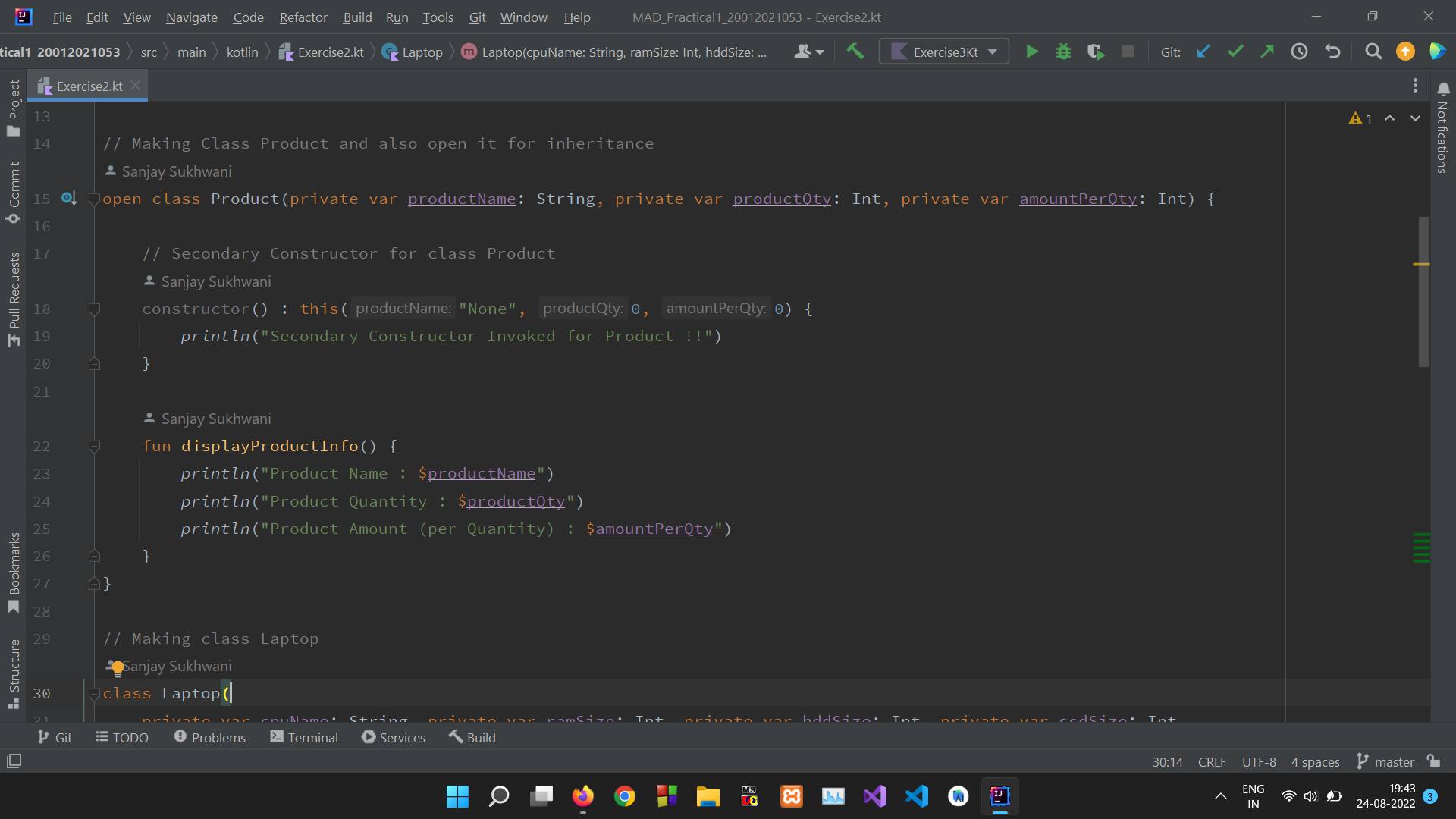Open the Exercise3Kt run configuration dropdown
Image resolution: width=1456 pixels, height=819 pixels.
(x=943, y=52)
